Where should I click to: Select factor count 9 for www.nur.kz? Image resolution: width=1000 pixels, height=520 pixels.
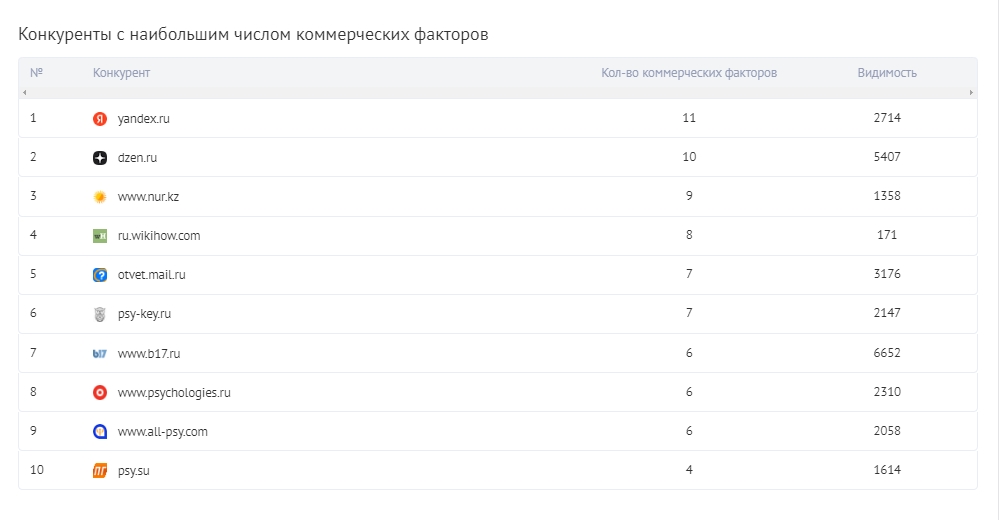tap(689, 196)
